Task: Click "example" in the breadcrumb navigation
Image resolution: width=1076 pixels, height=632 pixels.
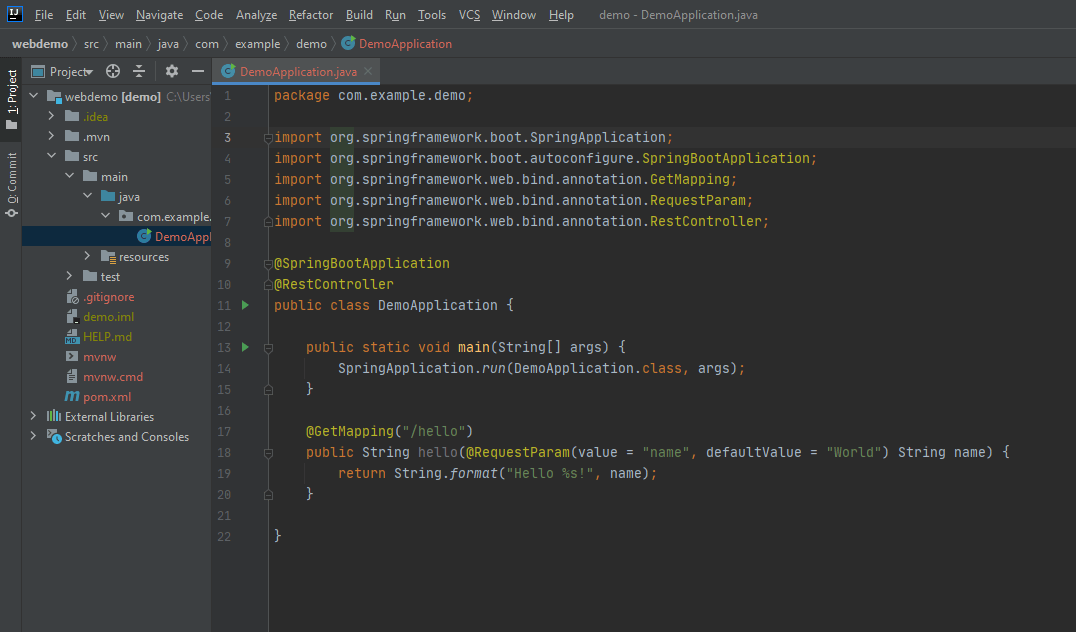Action: coord(258,43)
